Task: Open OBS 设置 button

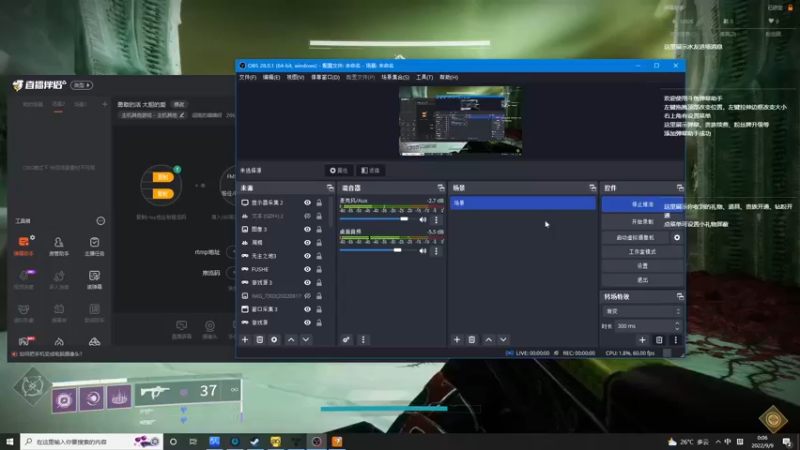Action: [642, 266]
